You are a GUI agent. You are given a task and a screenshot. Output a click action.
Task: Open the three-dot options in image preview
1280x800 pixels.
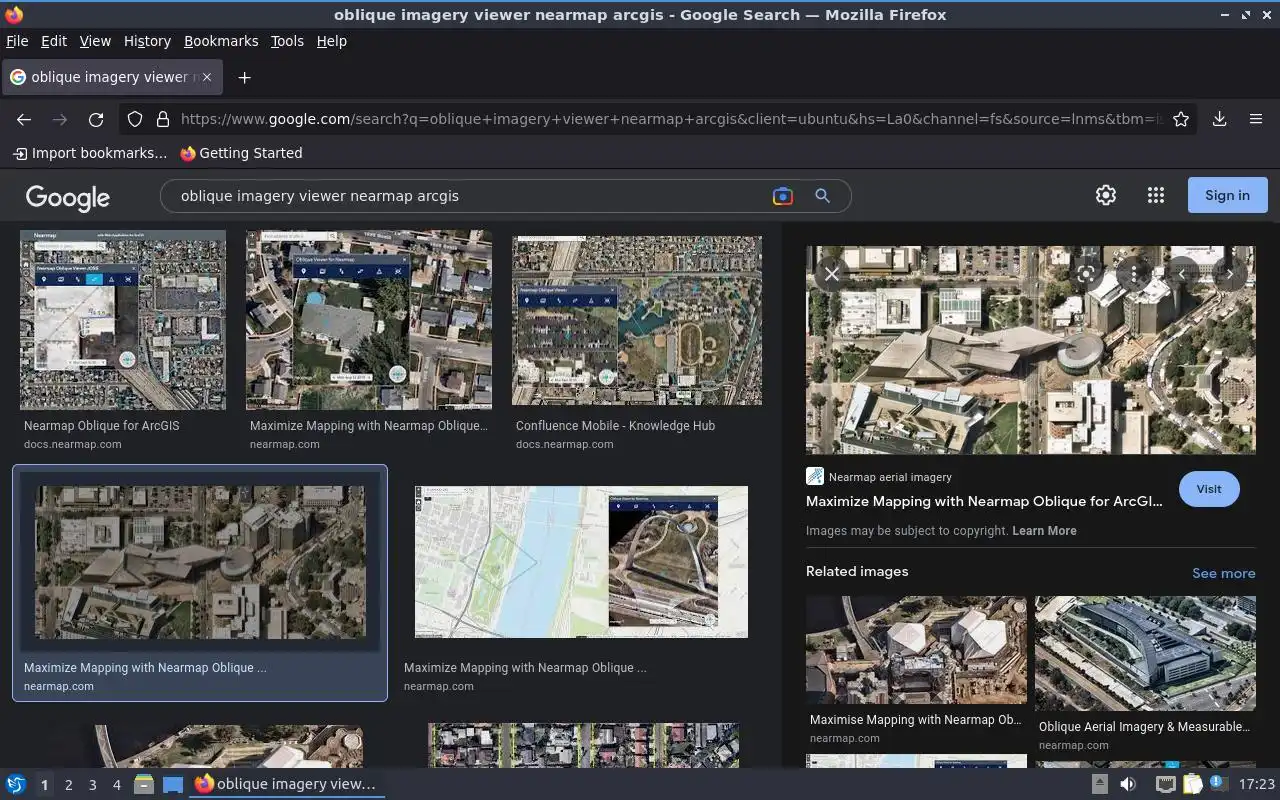[x=1134, y=273]
